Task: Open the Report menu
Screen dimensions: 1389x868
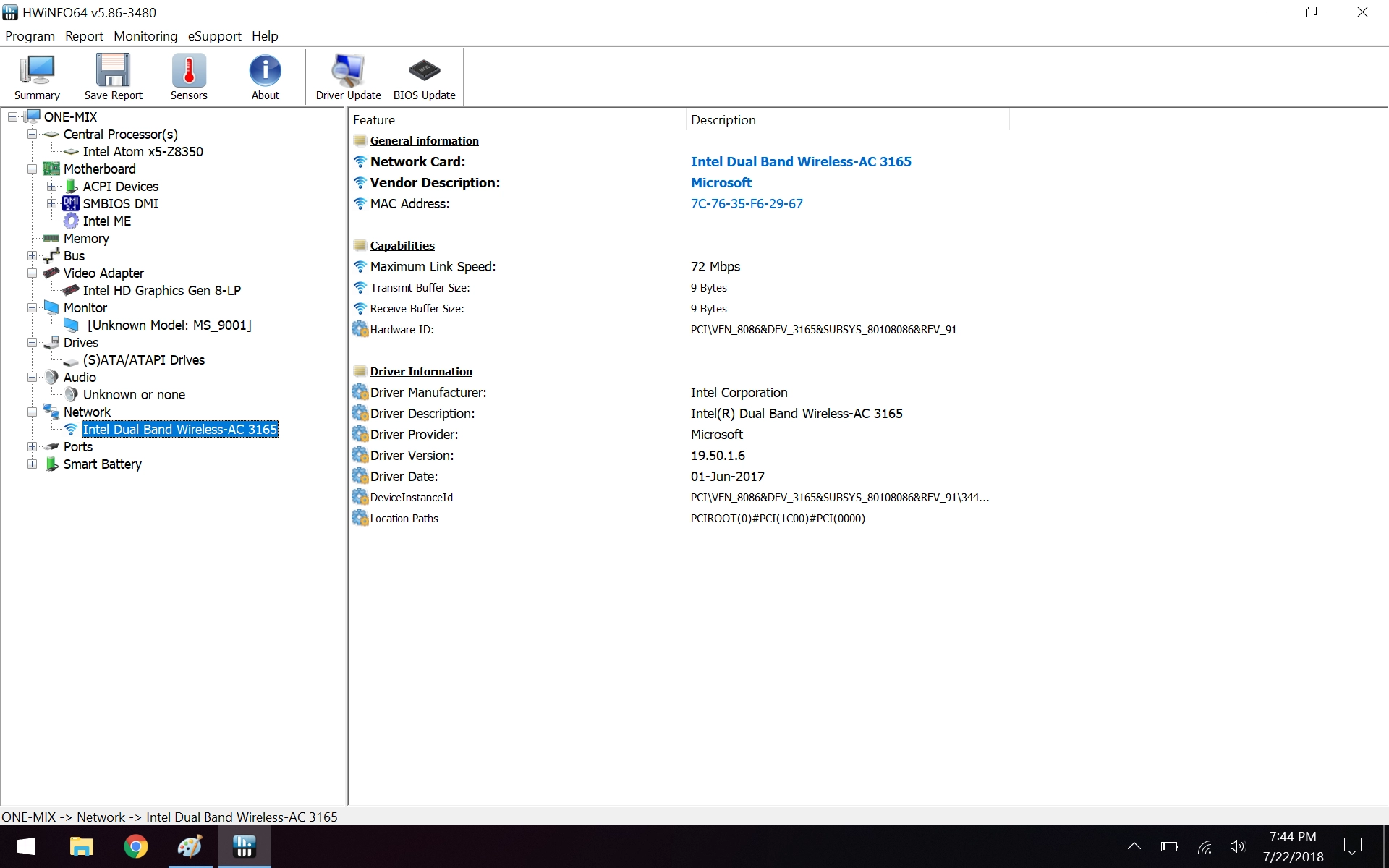Action: [x=84, y=36]
